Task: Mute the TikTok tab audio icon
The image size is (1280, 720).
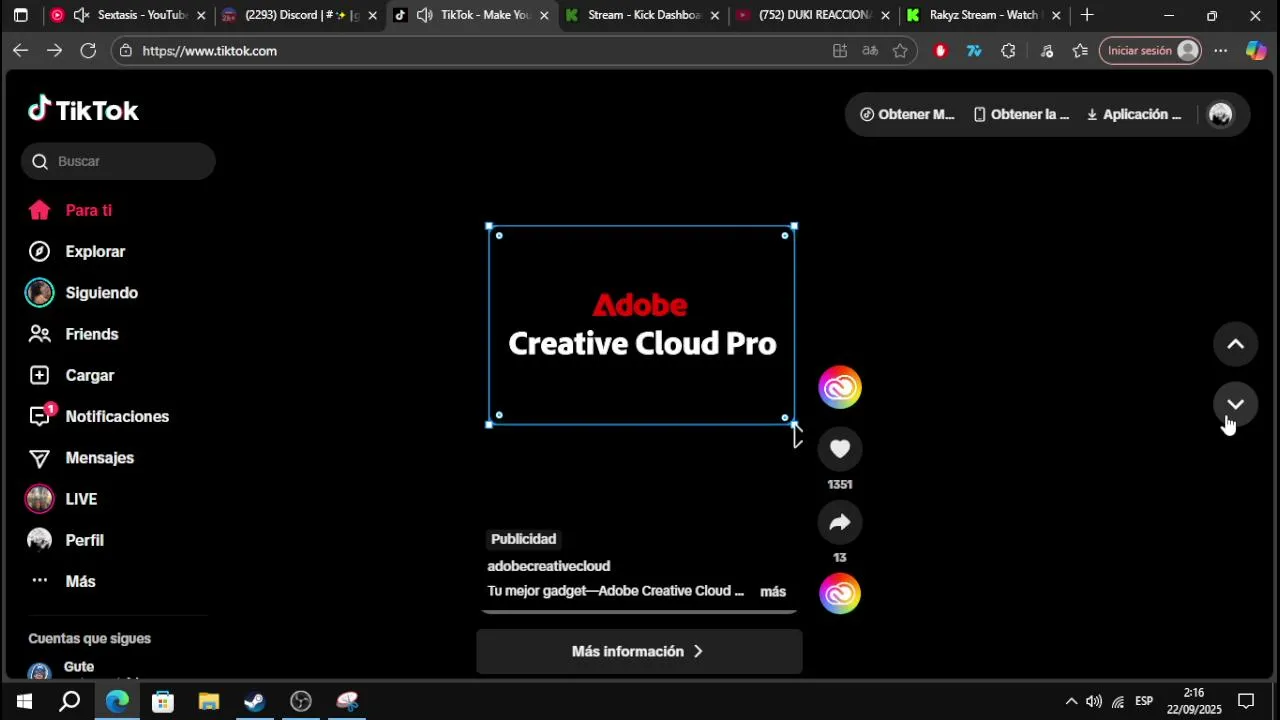Action: [x=424, y=15]
